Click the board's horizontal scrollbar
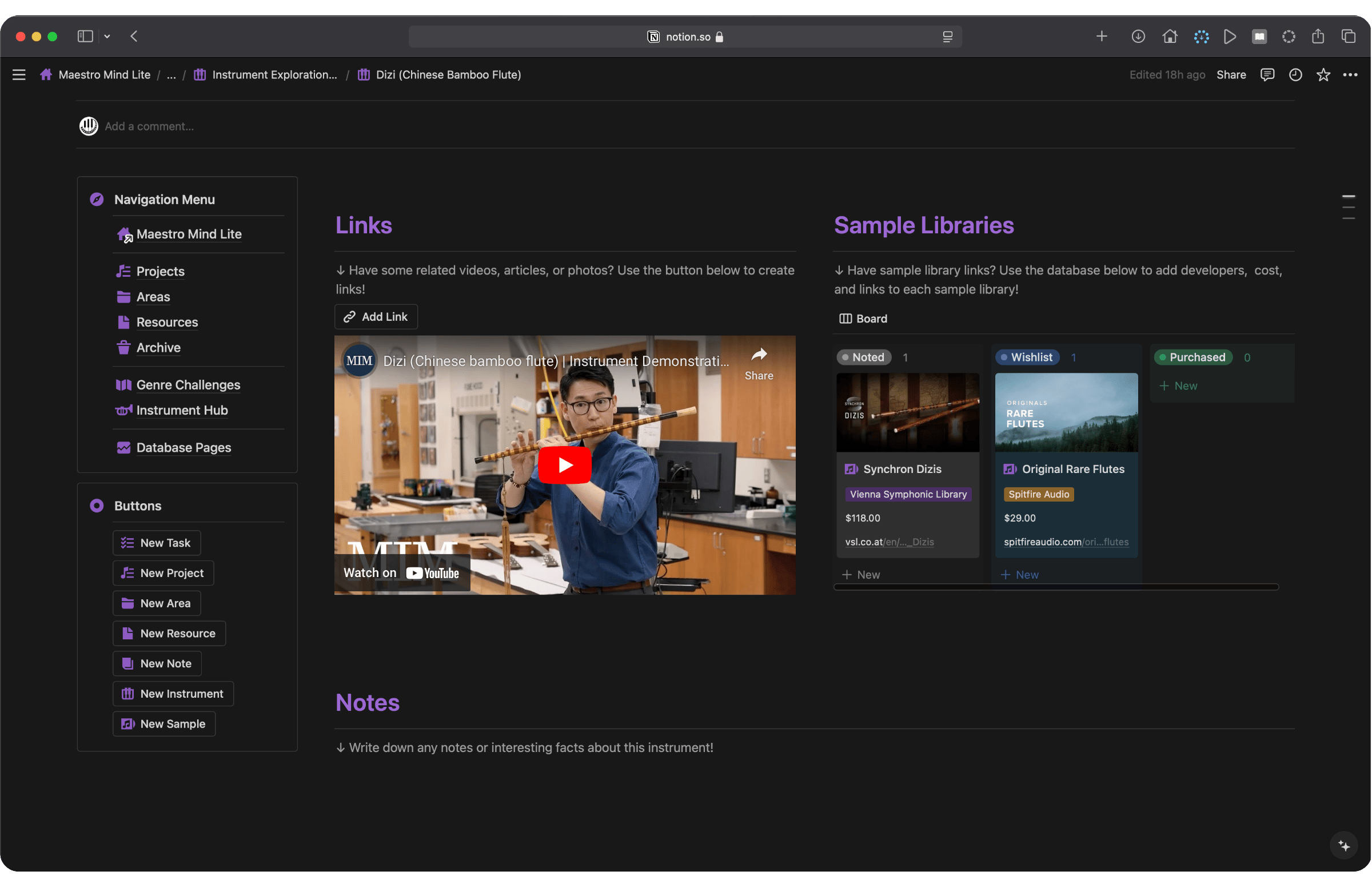 [x=1056, y=587]
